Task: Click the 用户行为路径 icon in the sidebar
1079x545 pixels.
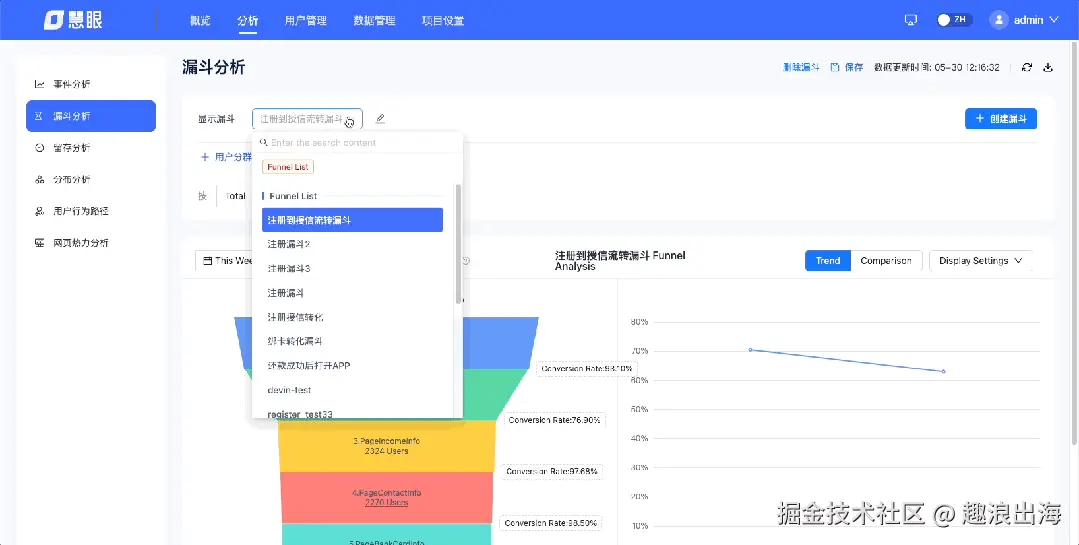Action: coord(39,211)
